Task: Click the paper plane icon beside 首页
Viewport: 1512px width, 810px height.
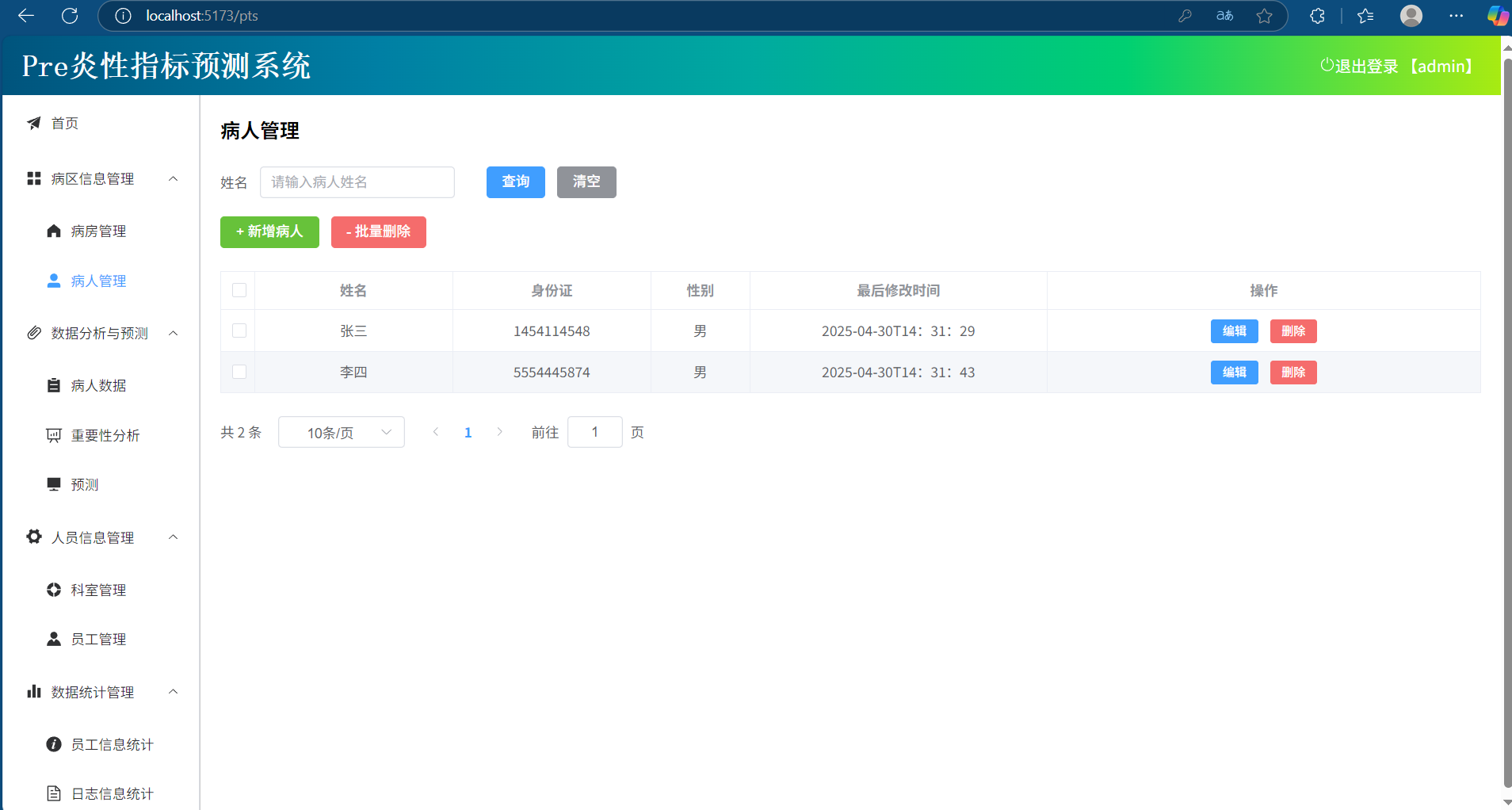Action: [x=34, y=123]
